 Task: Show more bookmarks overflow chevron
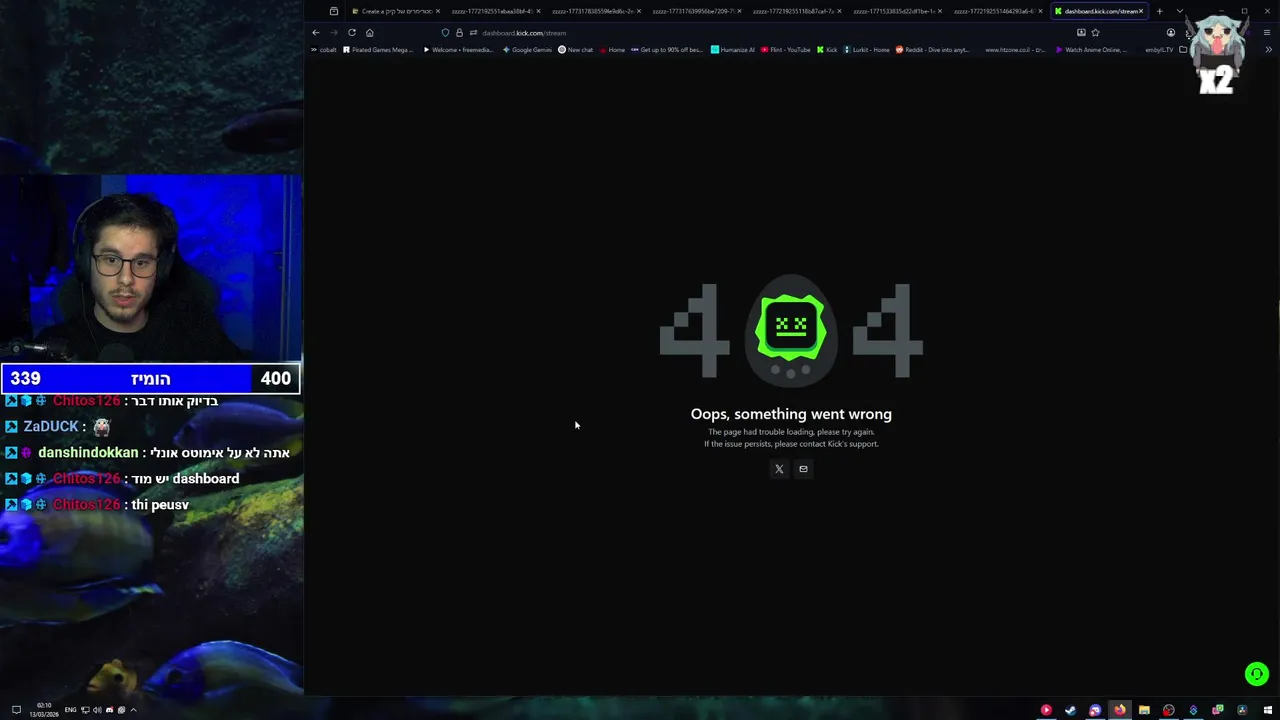click(1269, 49)
